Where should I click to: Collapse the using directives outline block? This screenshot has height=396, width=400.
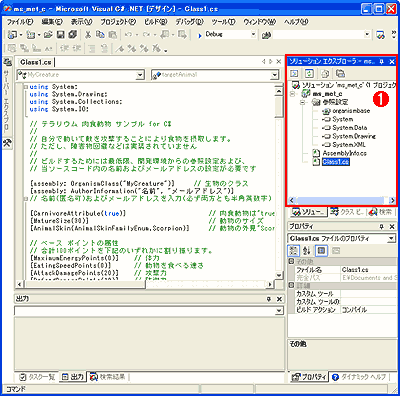coord(26,87)
